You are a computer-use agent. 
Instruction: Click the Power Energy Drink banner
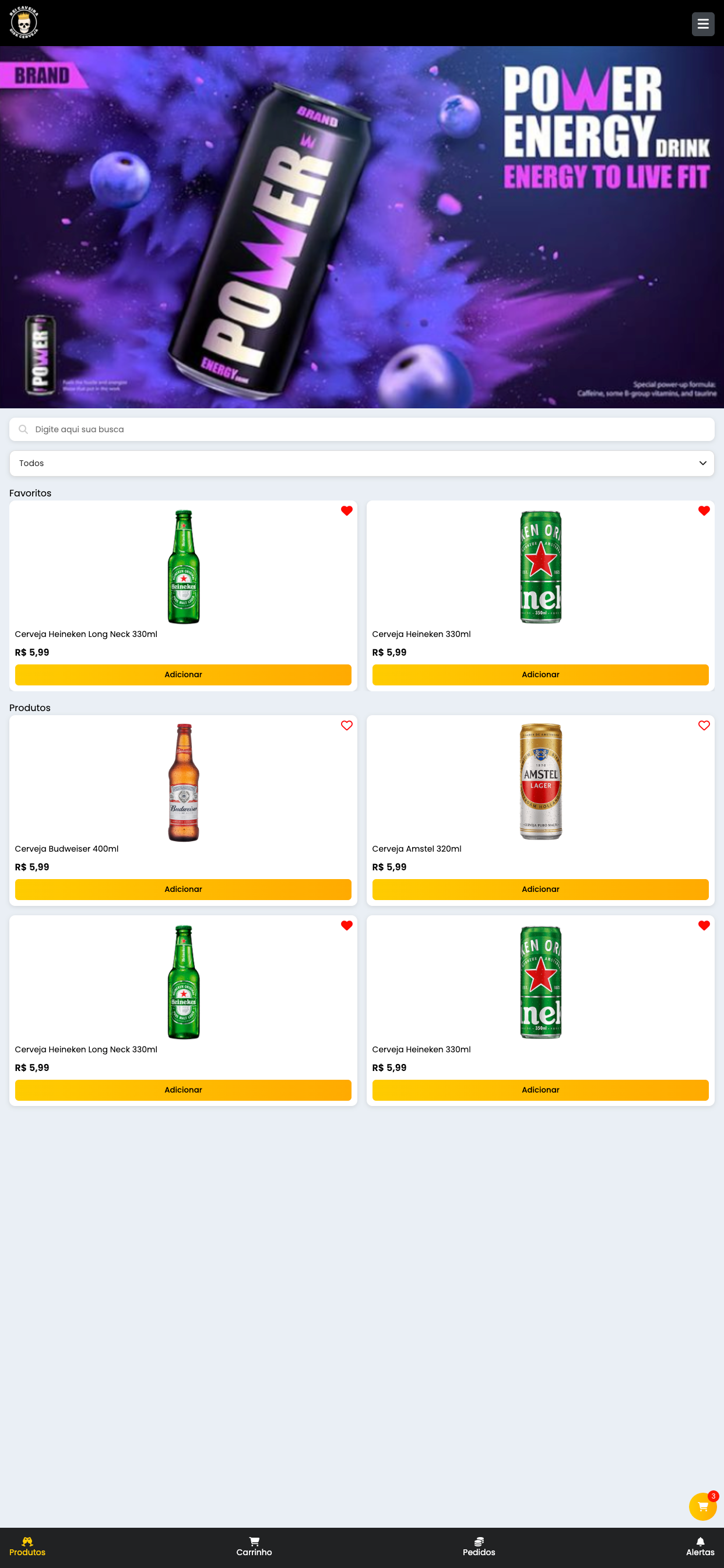362,227
